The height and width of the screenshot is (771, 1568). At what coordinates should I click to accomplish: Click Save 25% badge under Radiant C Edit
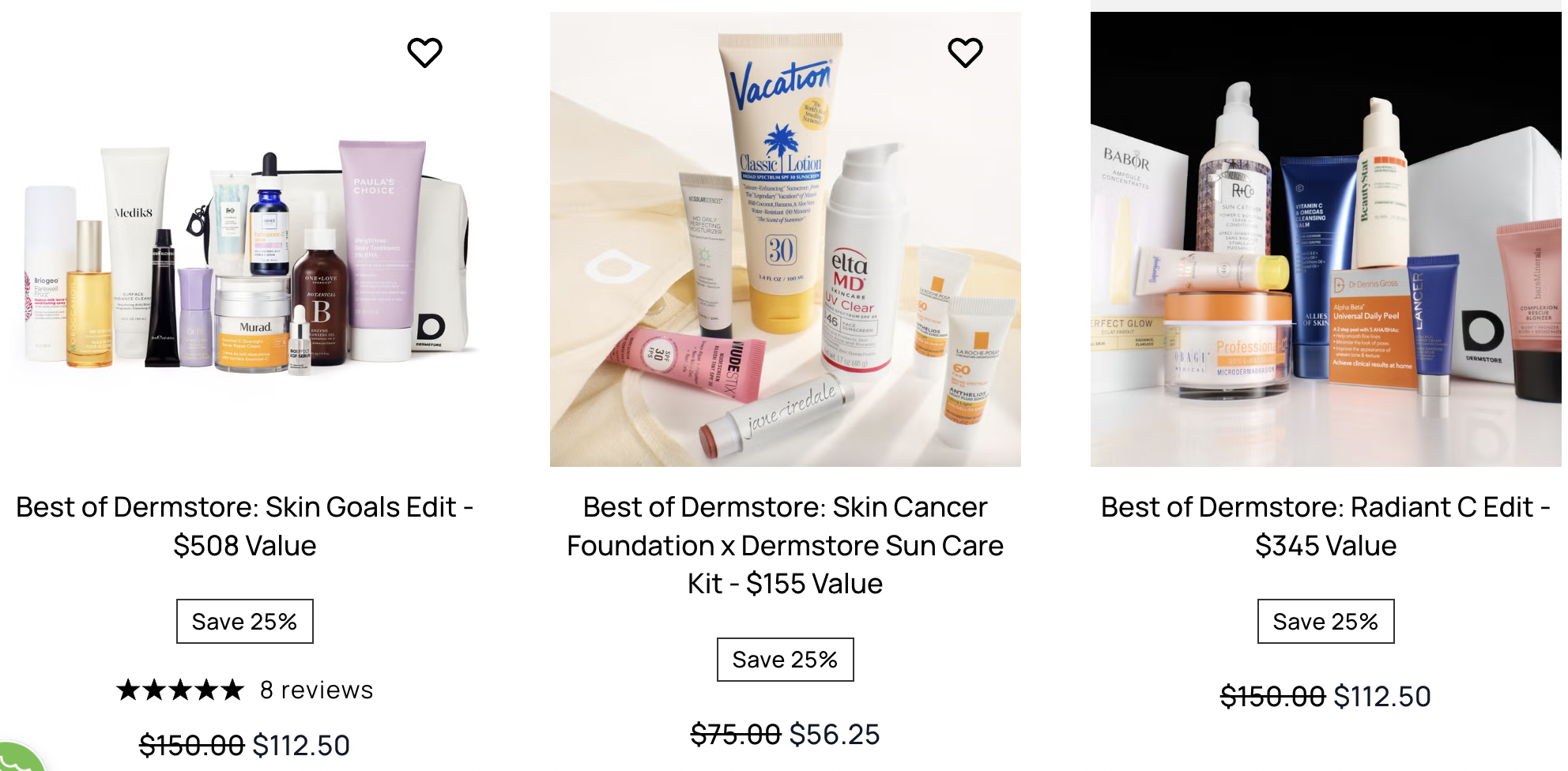(x=1326, y=622)
